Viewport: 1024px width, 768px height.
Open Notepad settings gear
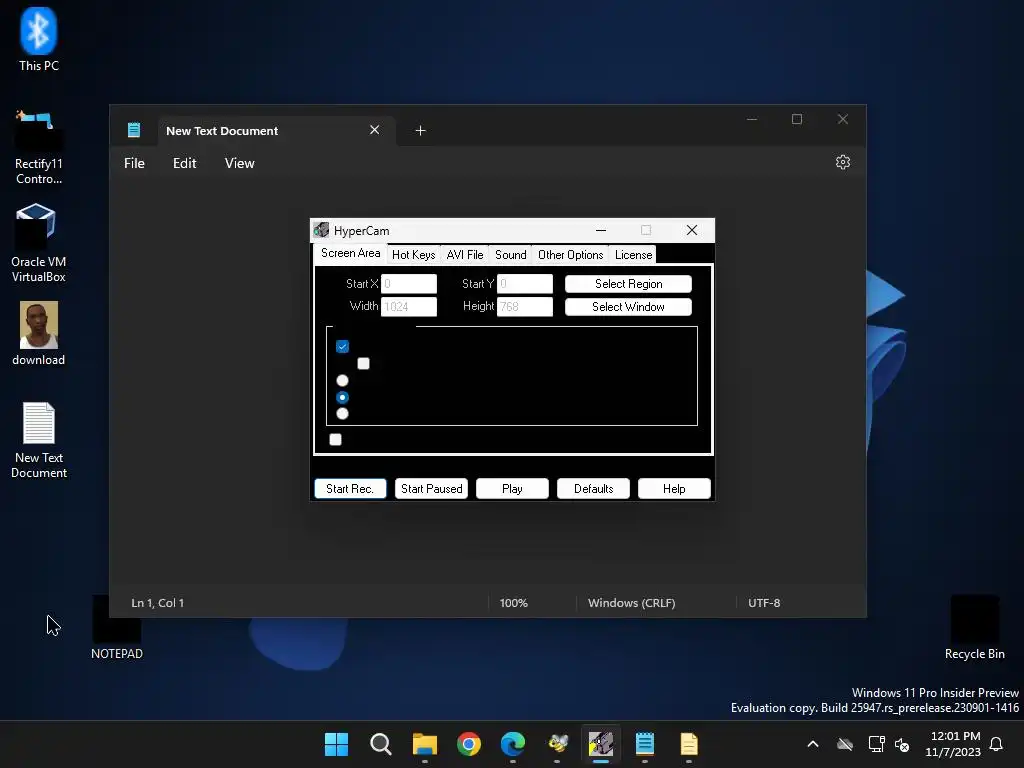842,162
